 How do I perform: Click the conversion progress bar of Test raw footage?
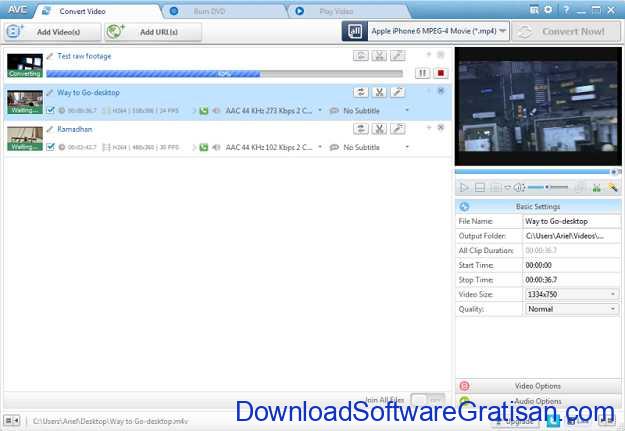point(224,74)
